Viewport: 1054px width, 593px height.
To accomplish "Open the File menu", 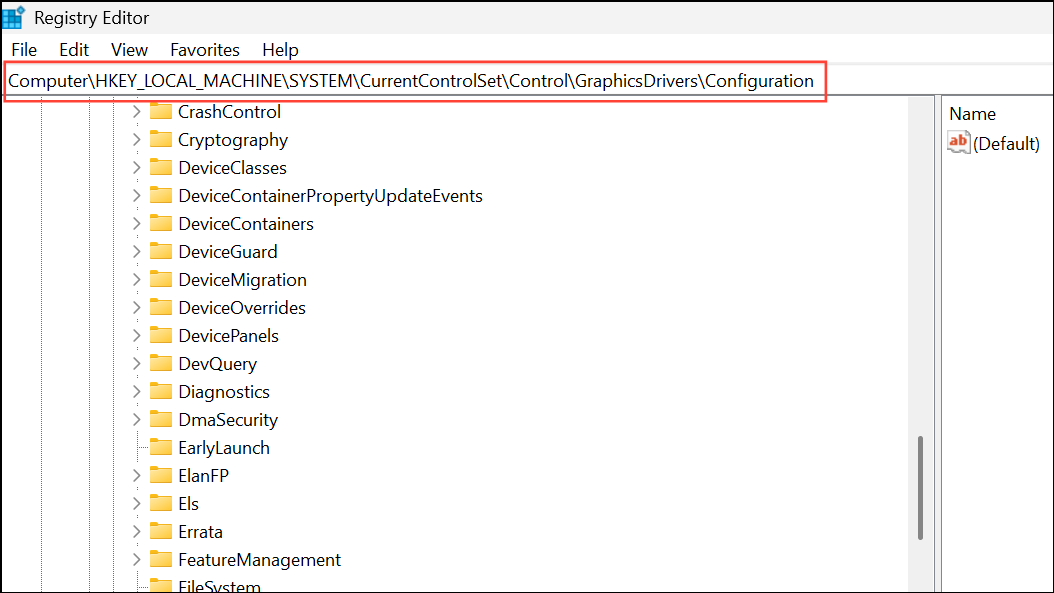I will click(23, 49).
